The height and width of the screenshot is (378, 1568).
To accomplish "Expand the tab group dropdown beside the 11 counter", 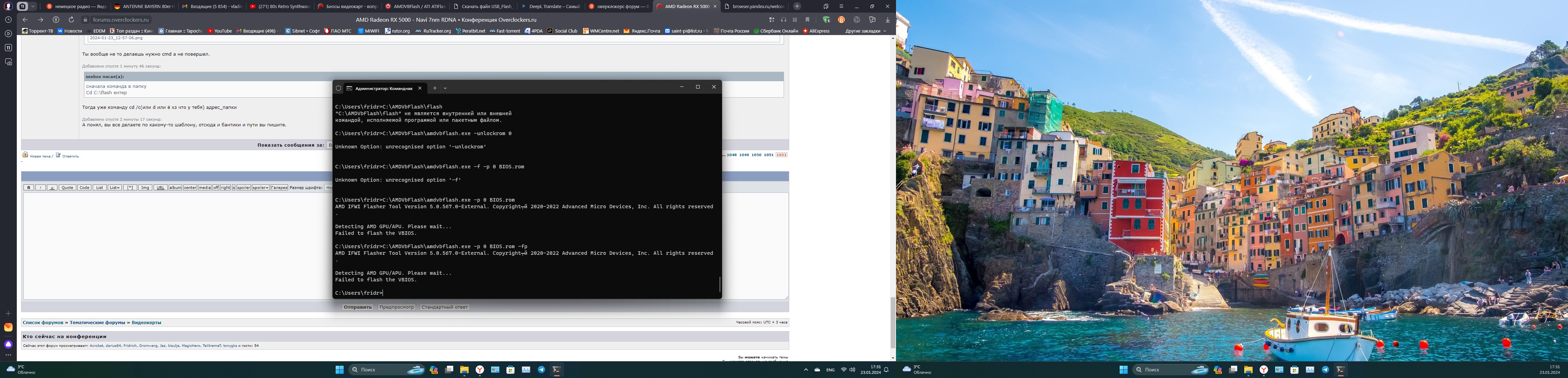I will point(33,6).
